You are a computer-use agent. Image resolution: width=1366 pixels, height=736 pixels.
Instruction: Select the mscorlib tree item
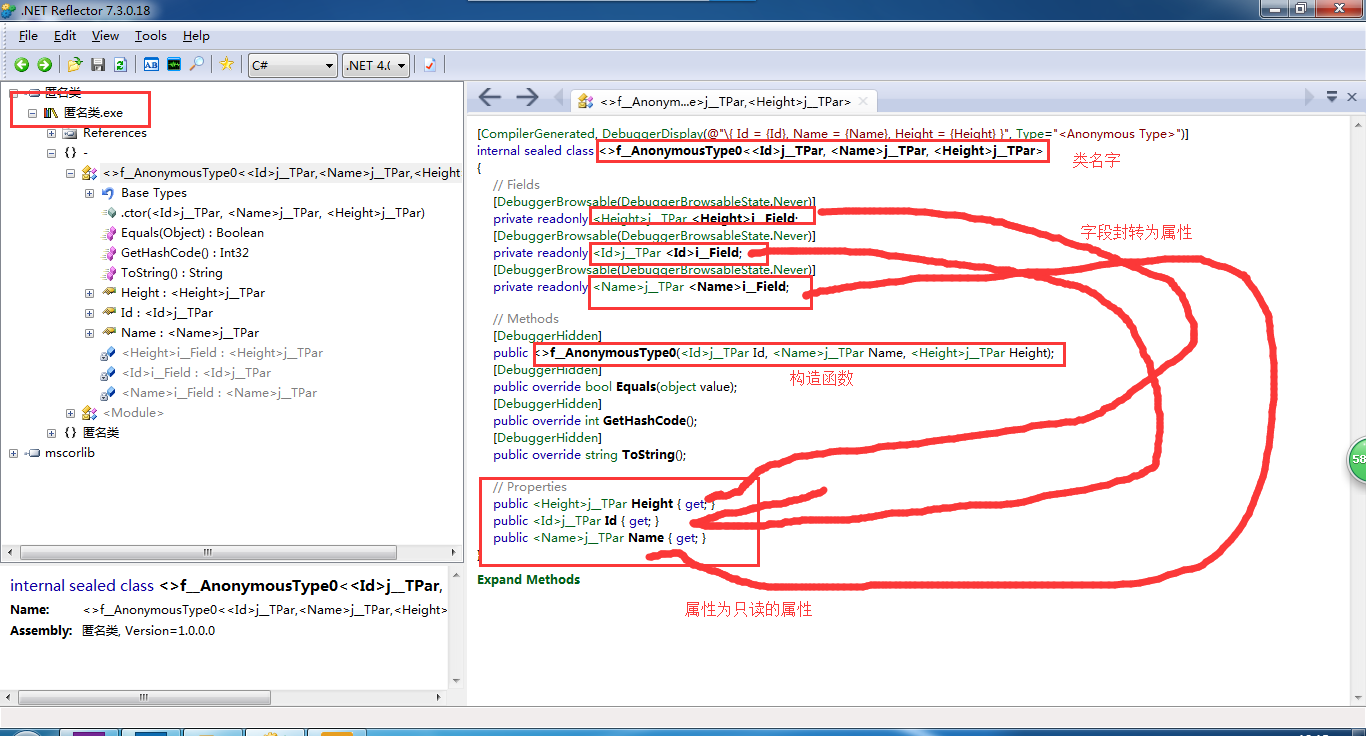[x=69, y=453]
